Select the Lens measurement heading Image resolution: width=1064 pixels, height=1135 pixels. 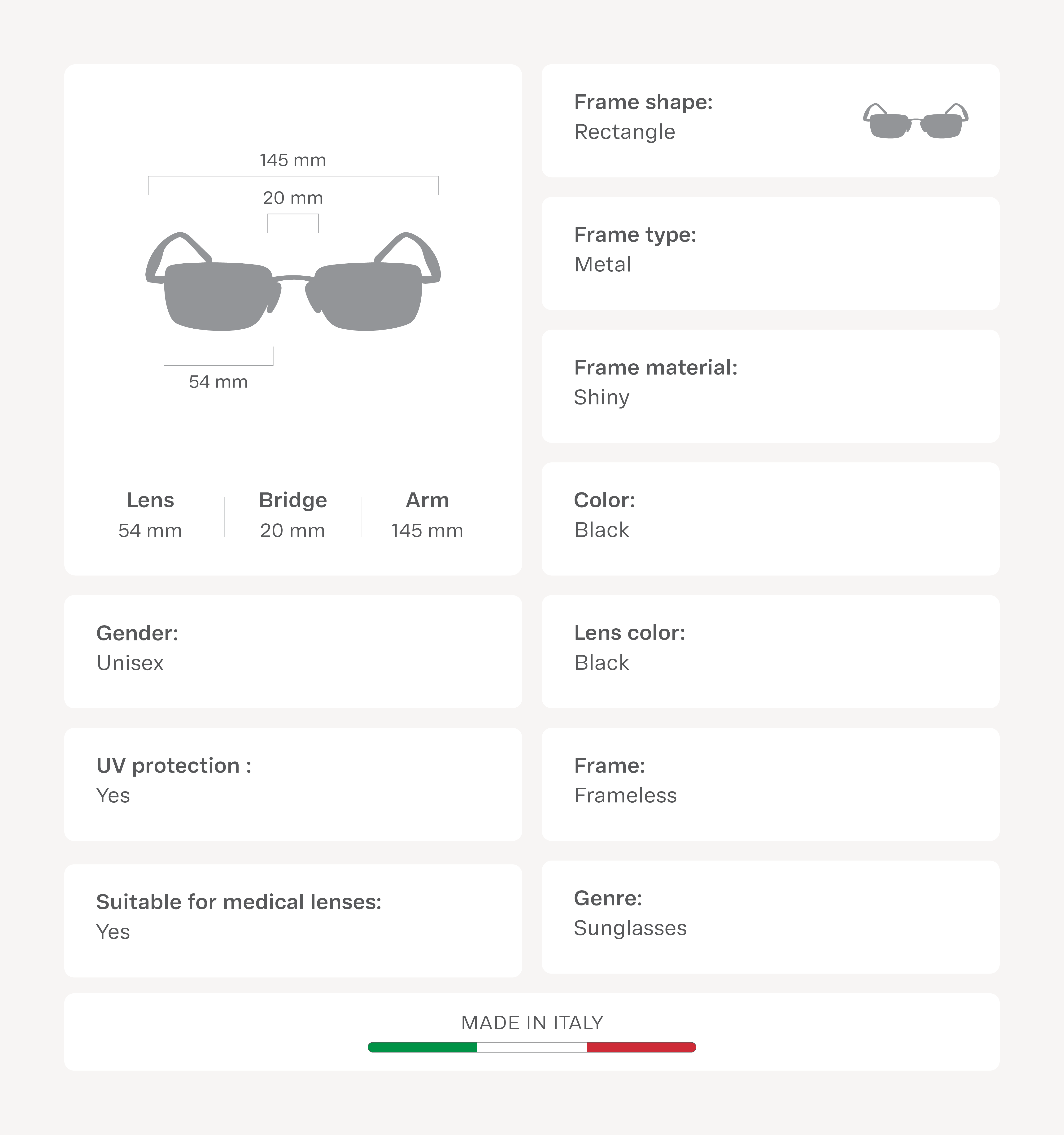pos(150,501)
